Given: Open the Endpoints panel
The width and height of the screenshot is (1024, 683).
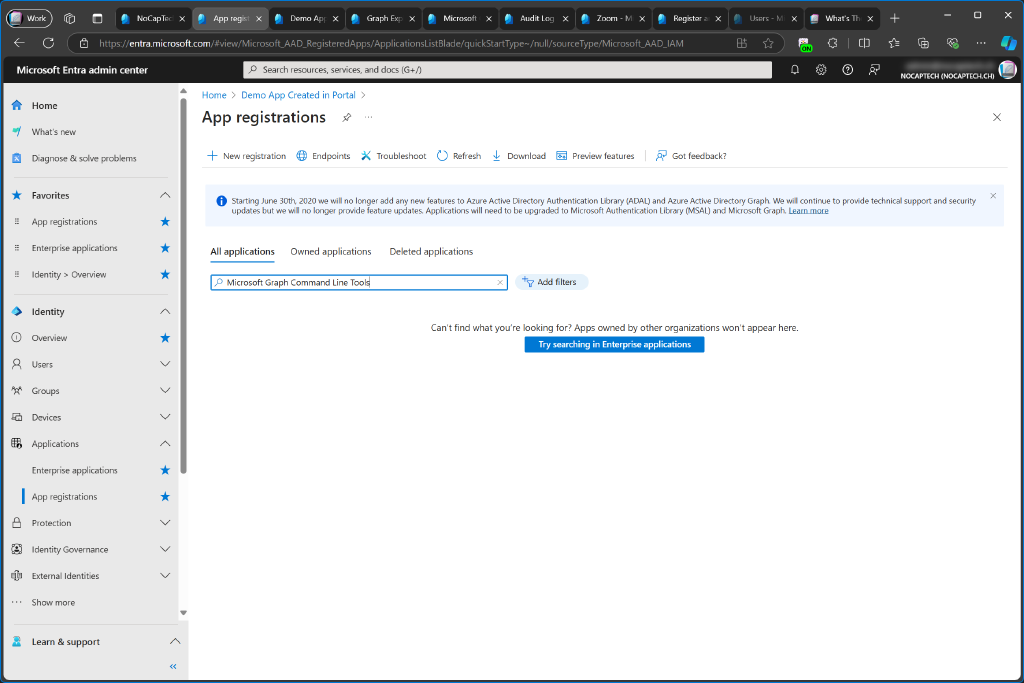Looking at the screenshot, I should (x=324, y=156).
